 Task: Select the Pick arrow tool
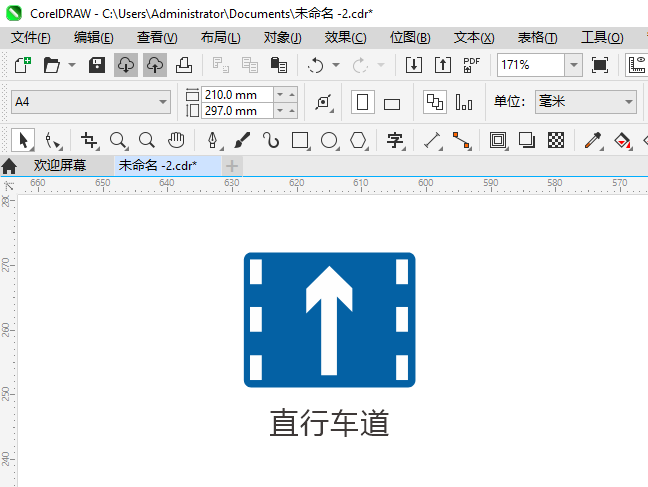(x=23, y=140)
